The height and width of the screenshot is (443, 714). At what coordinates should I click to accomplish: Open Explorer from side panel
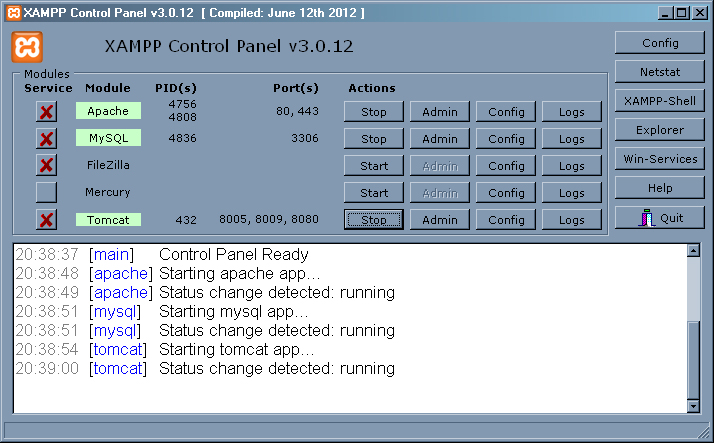(x=660, y=130)
